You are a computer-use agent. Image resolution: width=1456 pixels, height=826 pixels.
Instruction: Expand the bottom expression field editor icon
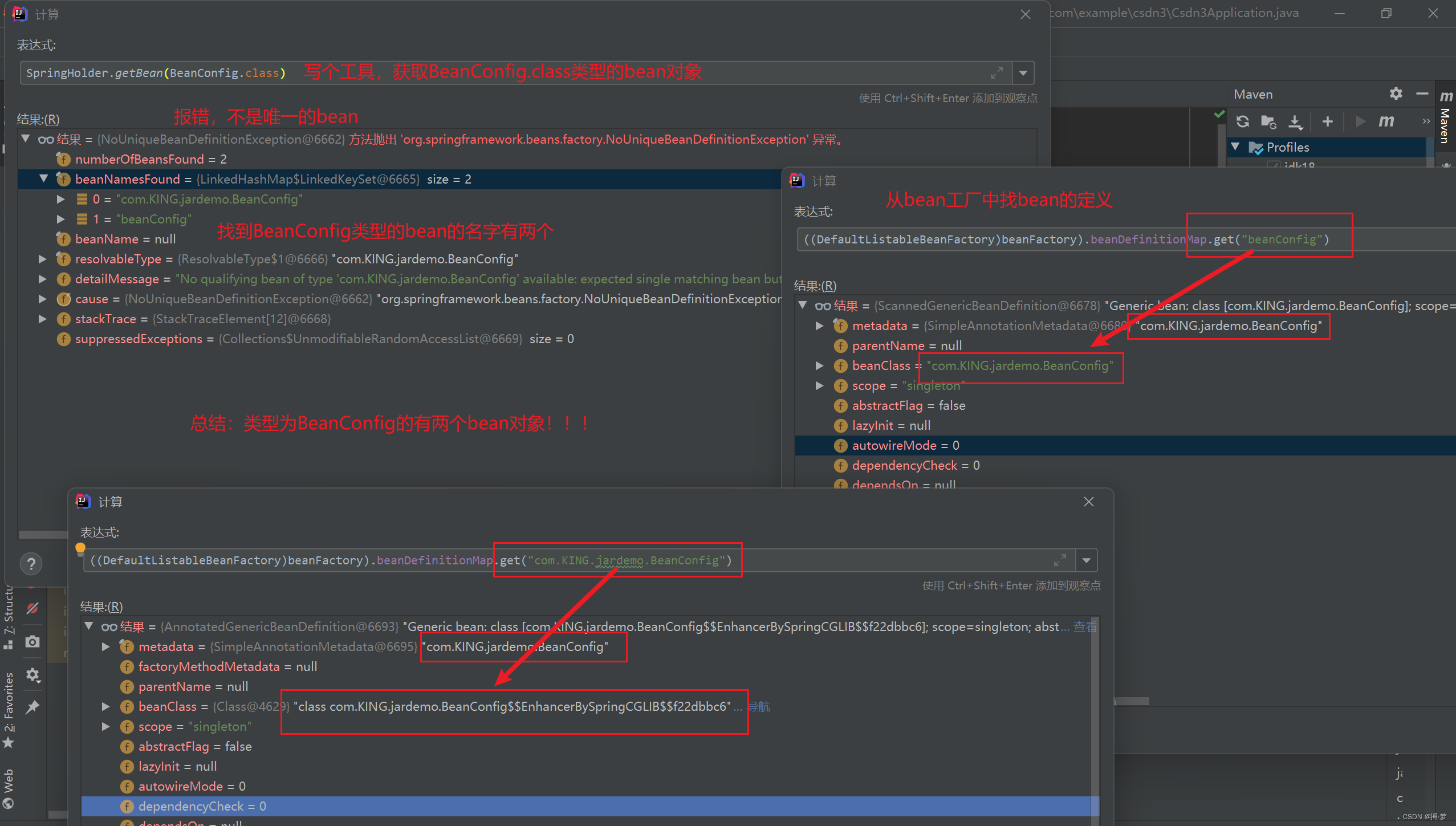pyautogui.click(x=1059, y=560)
